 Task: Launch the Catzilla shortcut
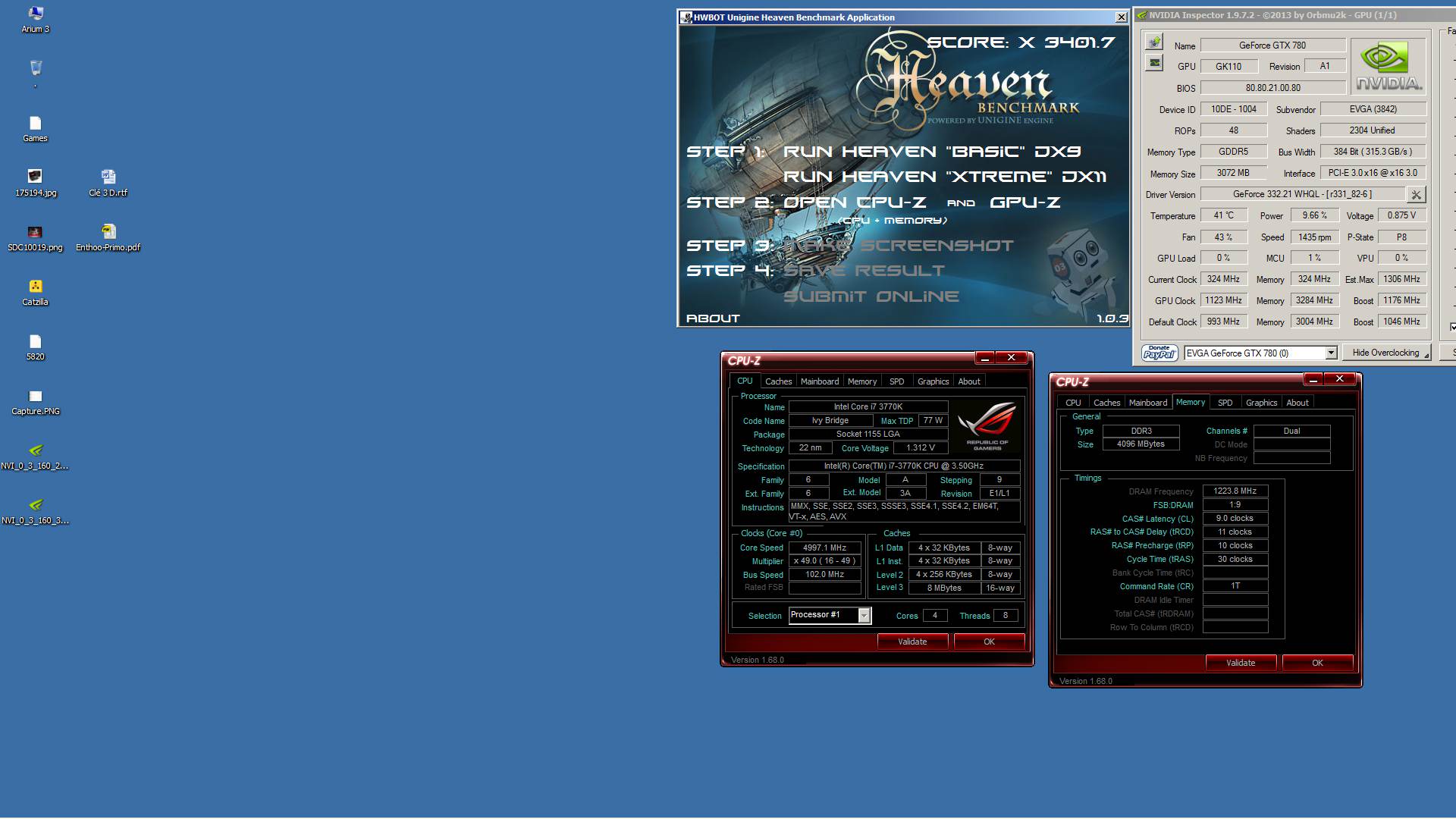click(35, 292)
